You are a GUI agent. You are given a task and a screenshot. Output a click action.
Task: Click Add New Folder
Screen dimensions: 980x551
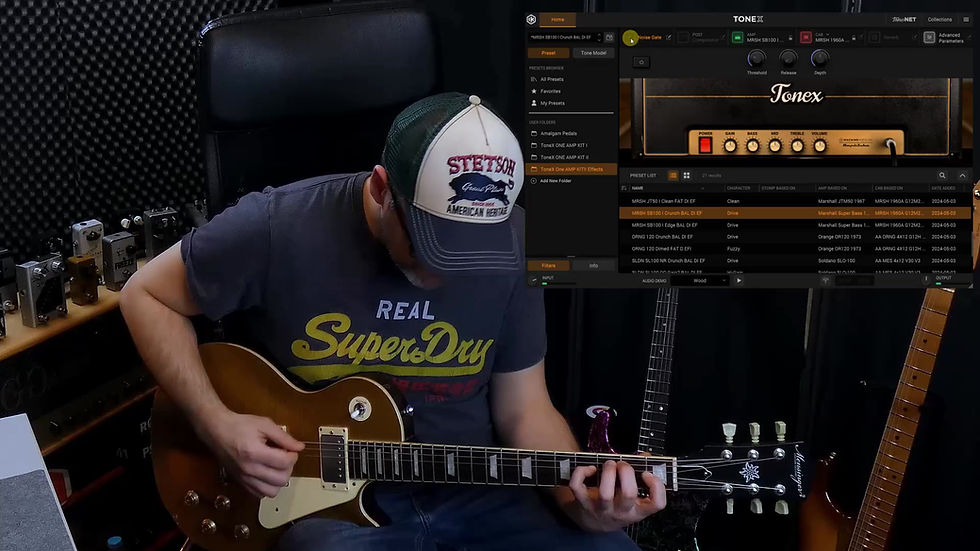click(556, 181)
